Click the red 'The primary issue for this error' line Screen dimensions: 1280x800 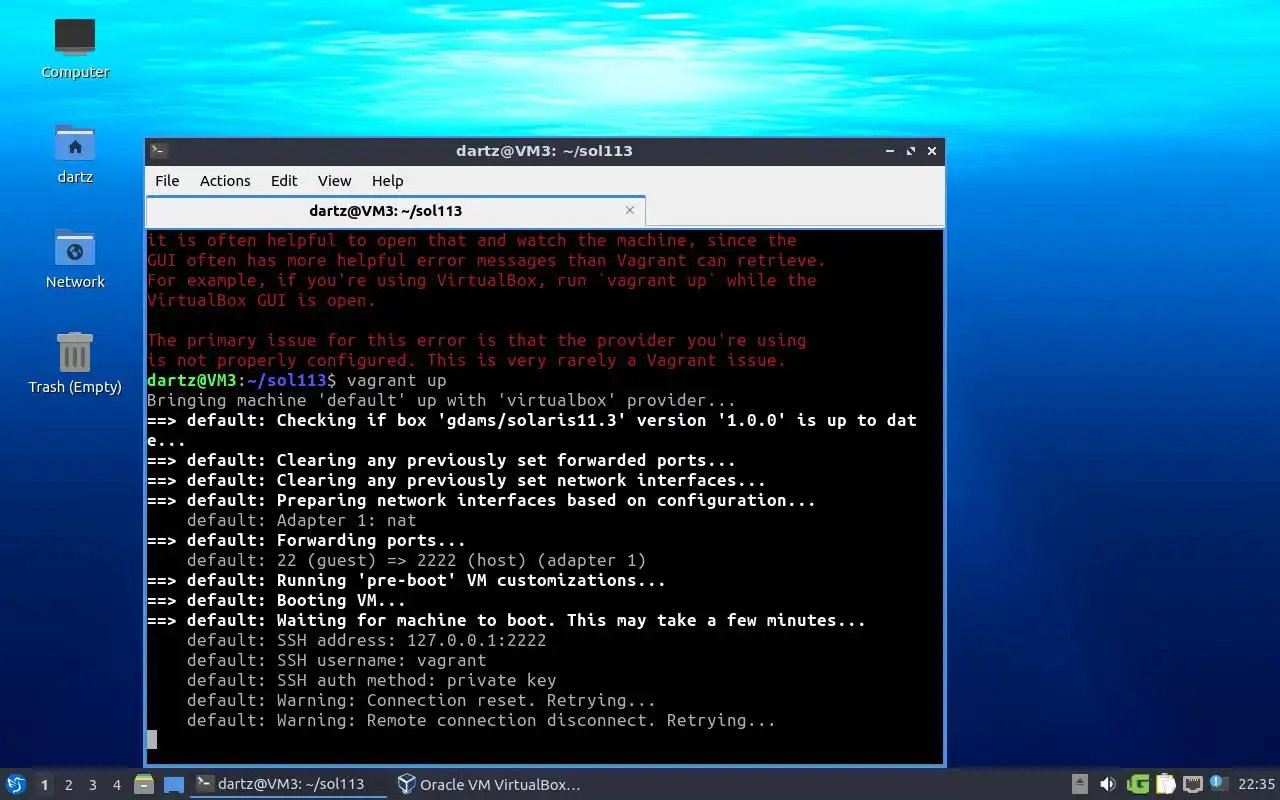[476, 340]
